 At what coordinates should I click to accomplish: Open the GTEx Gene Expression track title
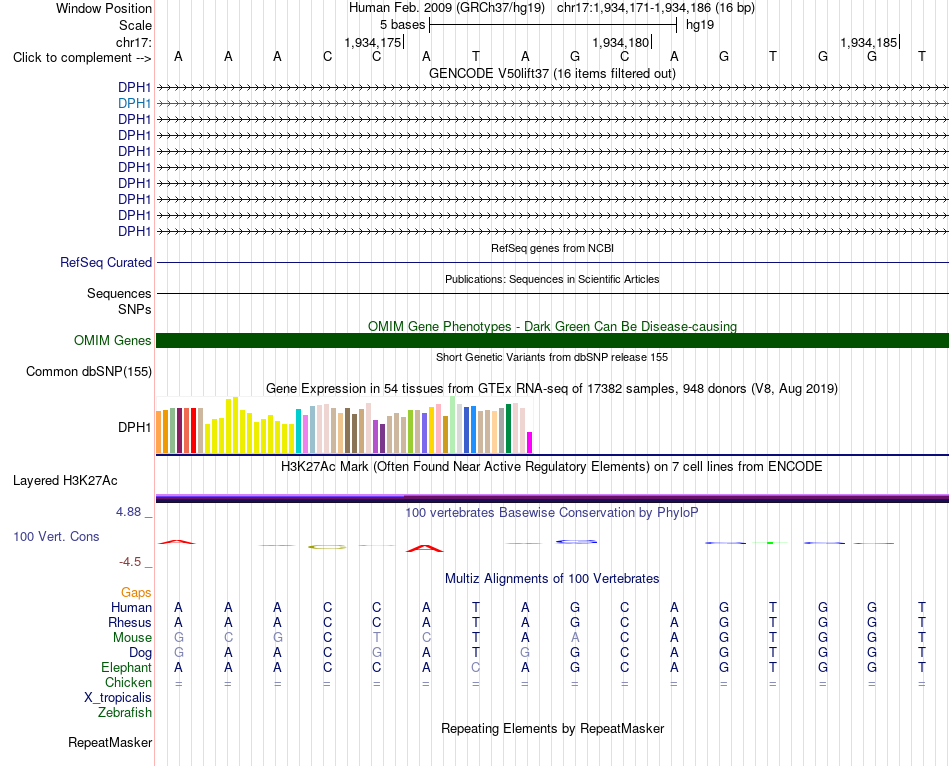(x=552, y=388)
